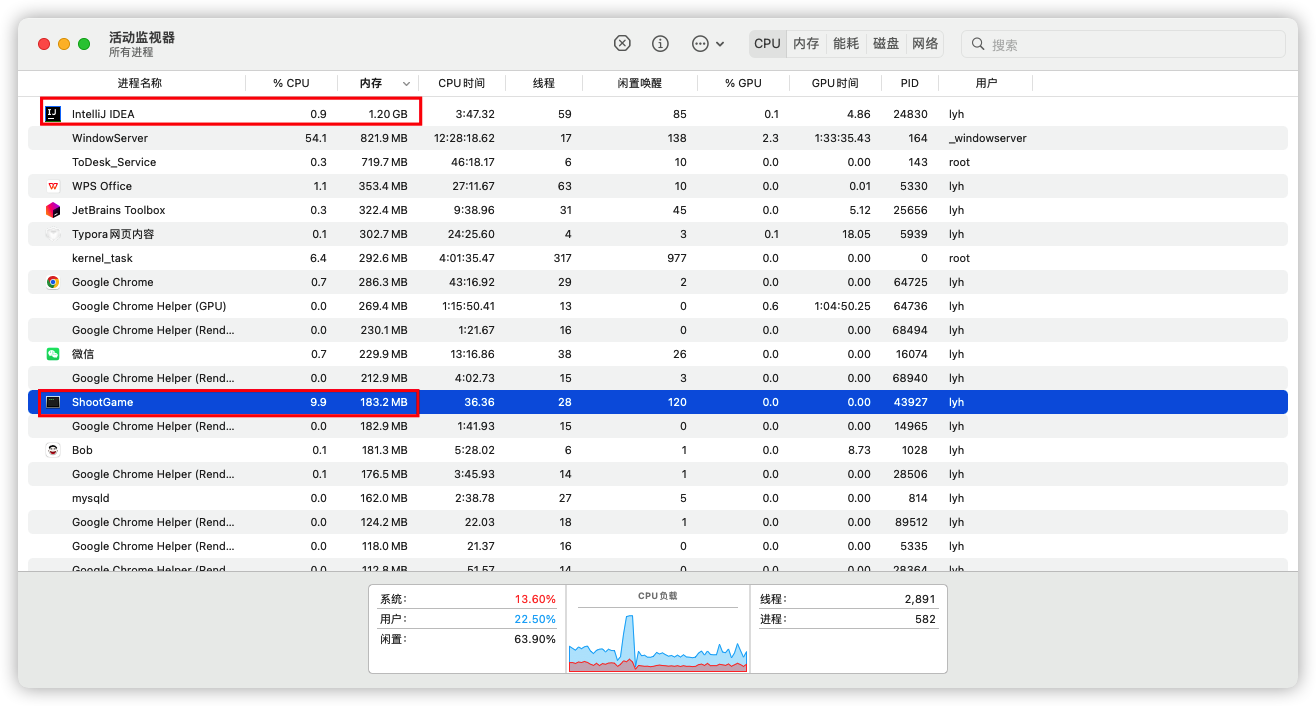The image size is (1316, 706).
Task: Open the ellipsis more-actions menu
Action: 707,44
